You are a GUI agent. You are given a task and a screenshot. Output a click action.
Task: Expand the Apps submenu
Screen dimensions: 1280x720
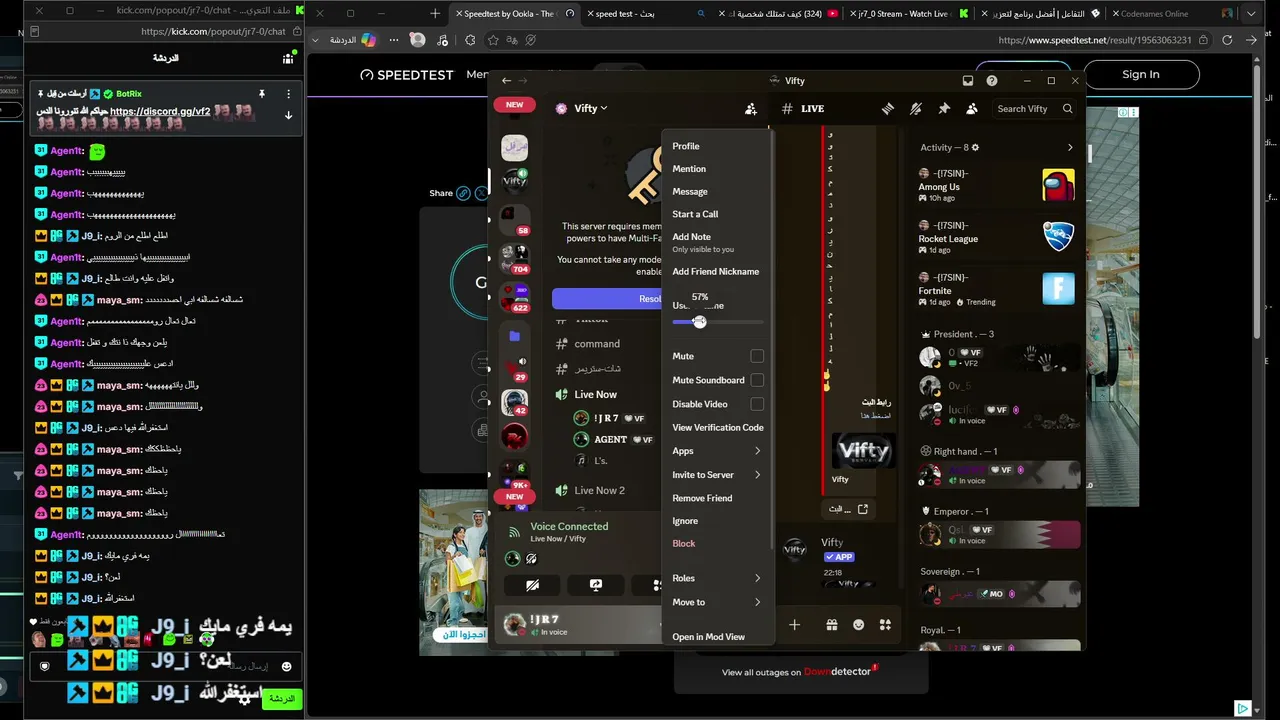click(718, 451)
